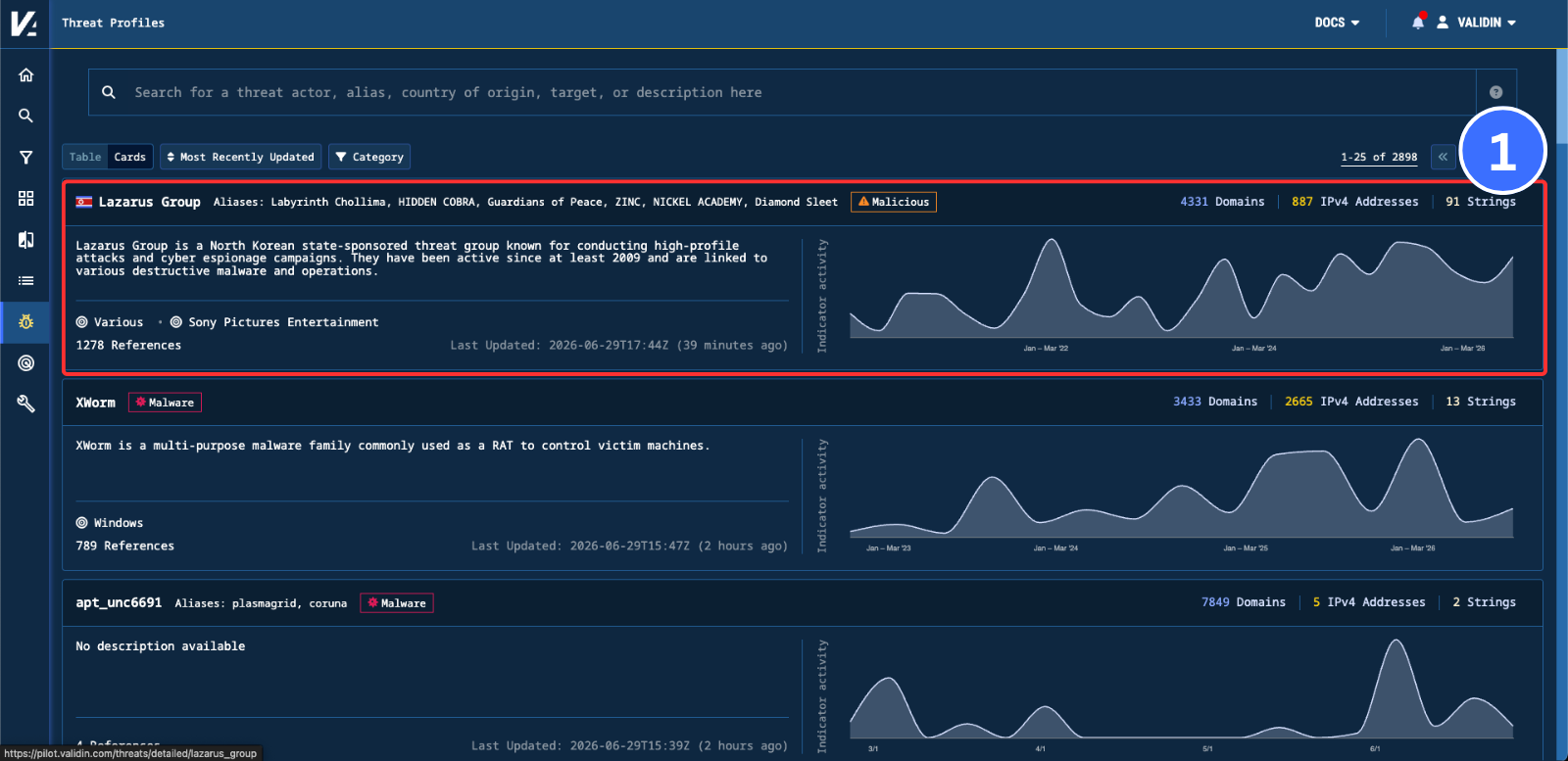Open the grid dashboard sidebar icon
The height and width of the screenshot is (761, 1568).
[25, 198]
